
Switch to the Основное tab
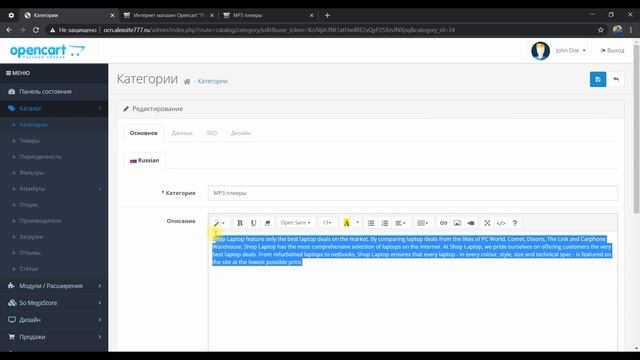[144, 133]
